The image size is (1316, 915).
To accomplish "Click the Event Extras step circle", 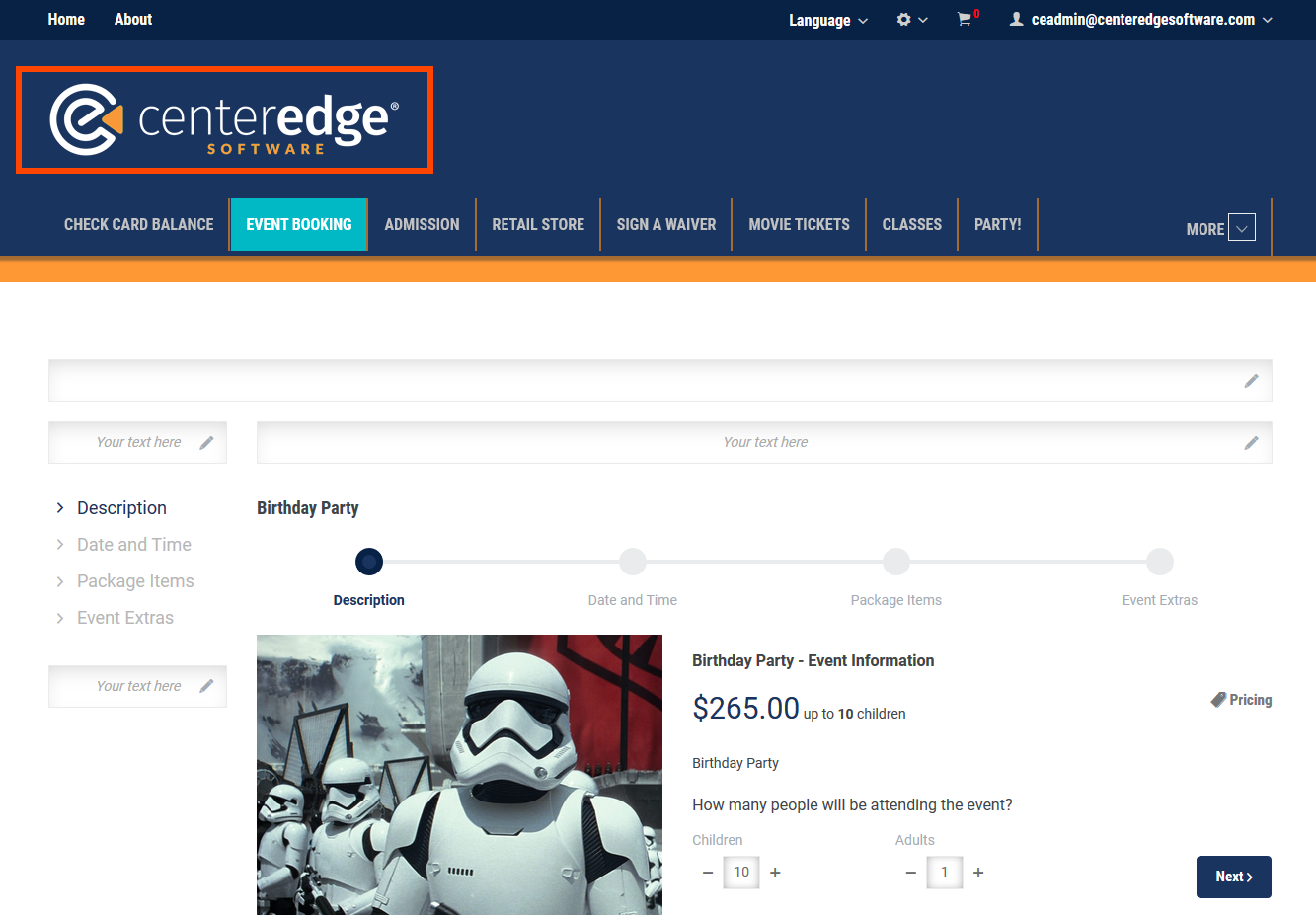I will [x=1160, y=562].
